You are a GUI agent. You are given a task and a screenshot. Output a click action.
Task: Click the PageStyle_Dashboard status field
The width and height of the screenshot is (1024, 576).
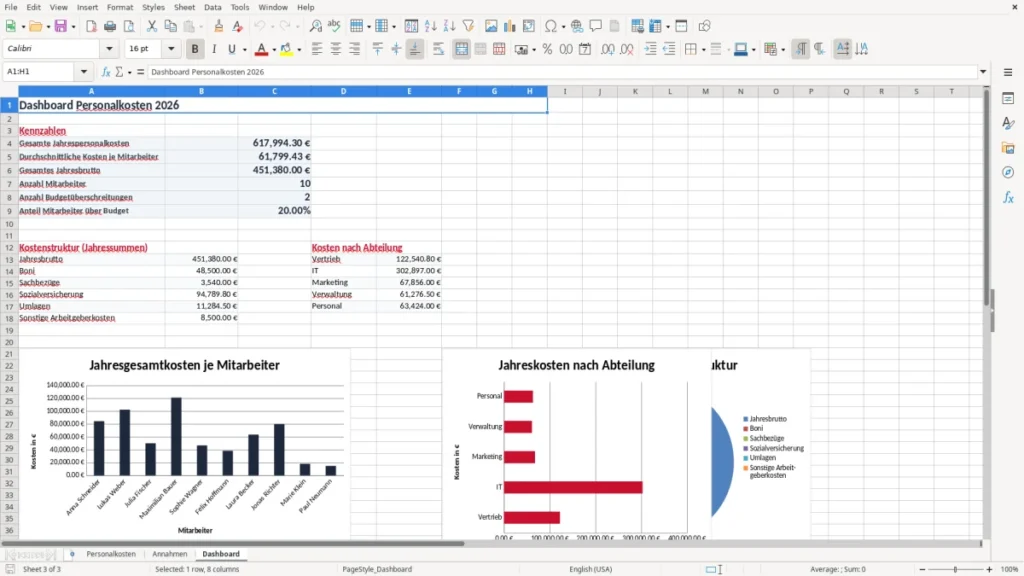tap(377, 569)
